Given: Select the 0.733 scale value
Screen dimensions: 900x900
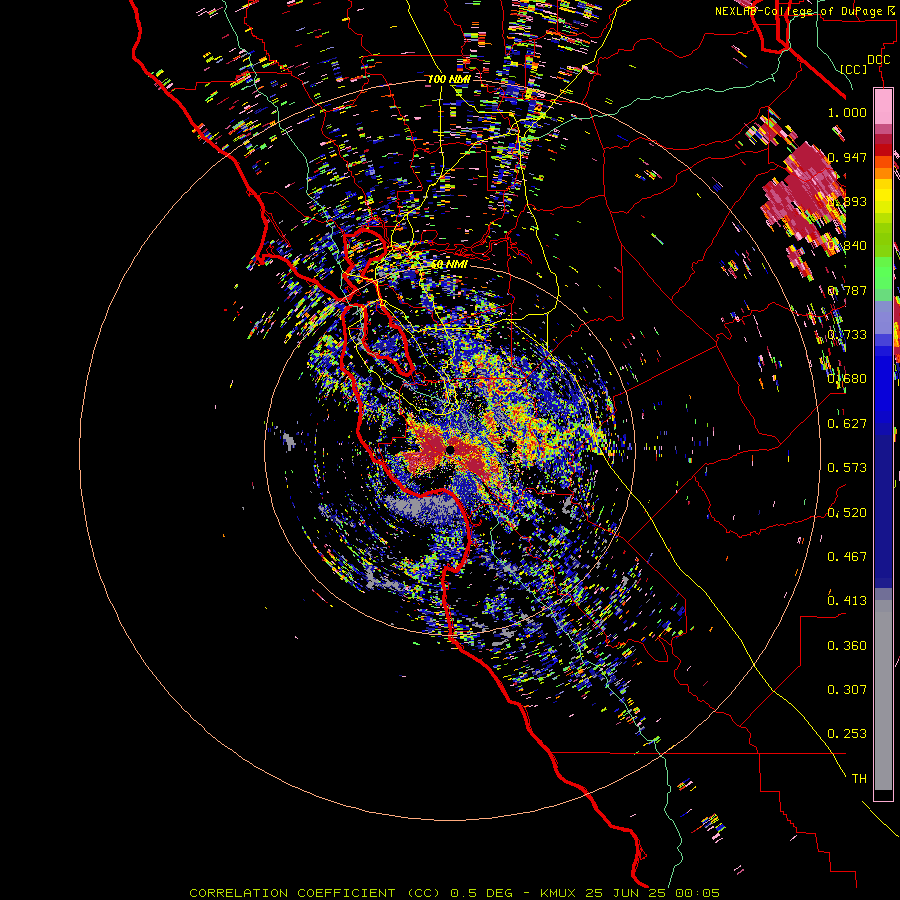Looking at the screenshot, I should [847, 335].
